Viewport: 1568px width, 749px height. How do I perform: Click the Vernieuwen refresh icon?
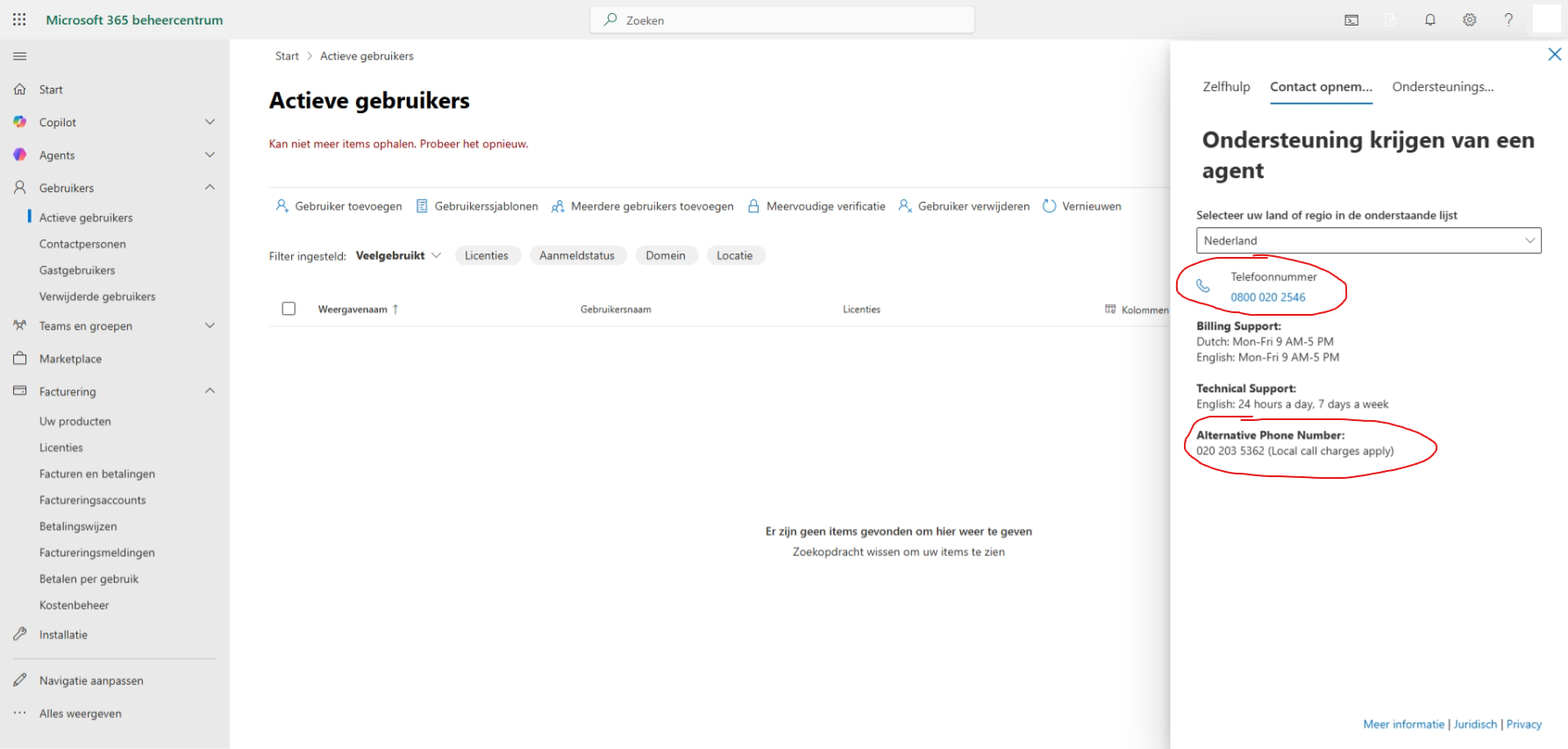click(1049, 206)
